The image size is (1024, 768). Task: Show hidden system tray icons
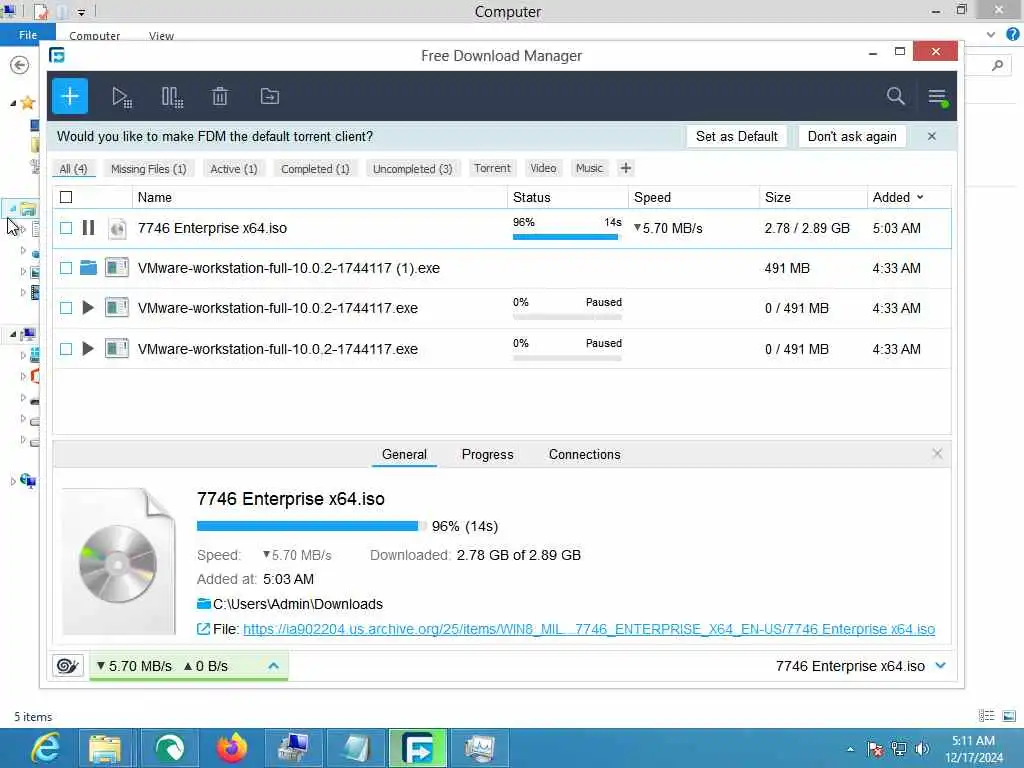point(850,749)
